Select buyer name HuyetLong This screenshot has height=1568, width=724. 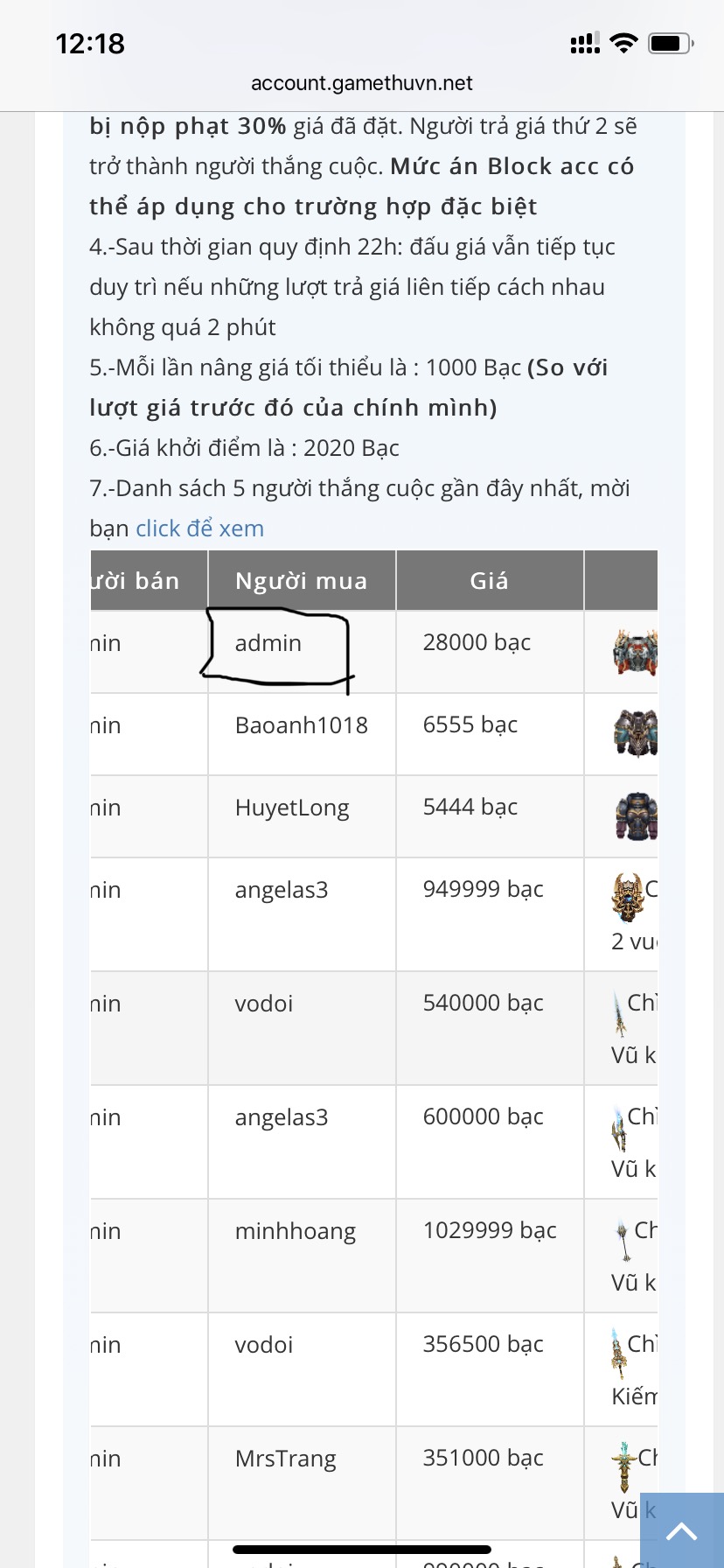pyautogui.click(x=291, y=808)
